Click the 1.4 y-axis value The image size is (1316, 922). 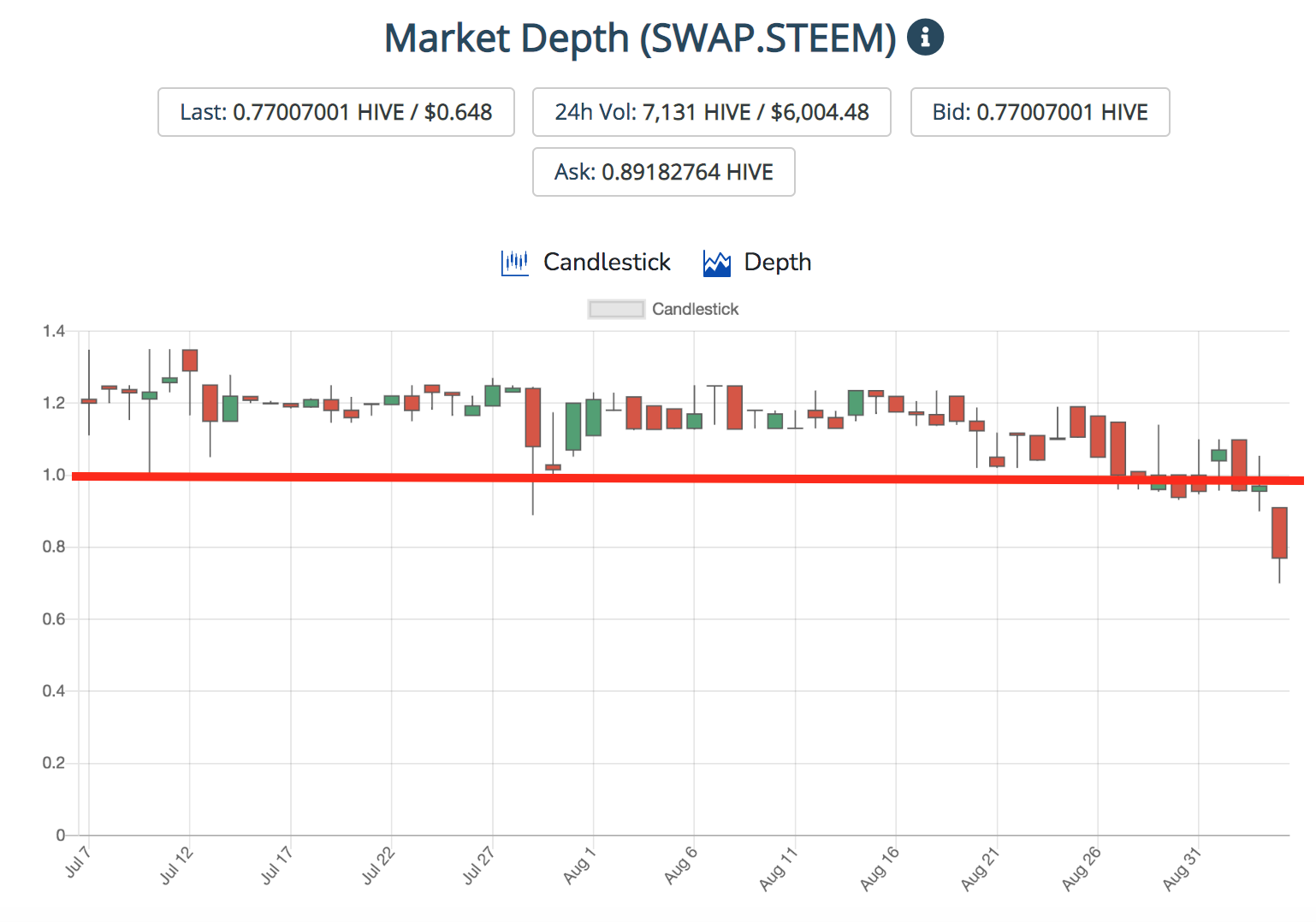(x=54, y=331)
